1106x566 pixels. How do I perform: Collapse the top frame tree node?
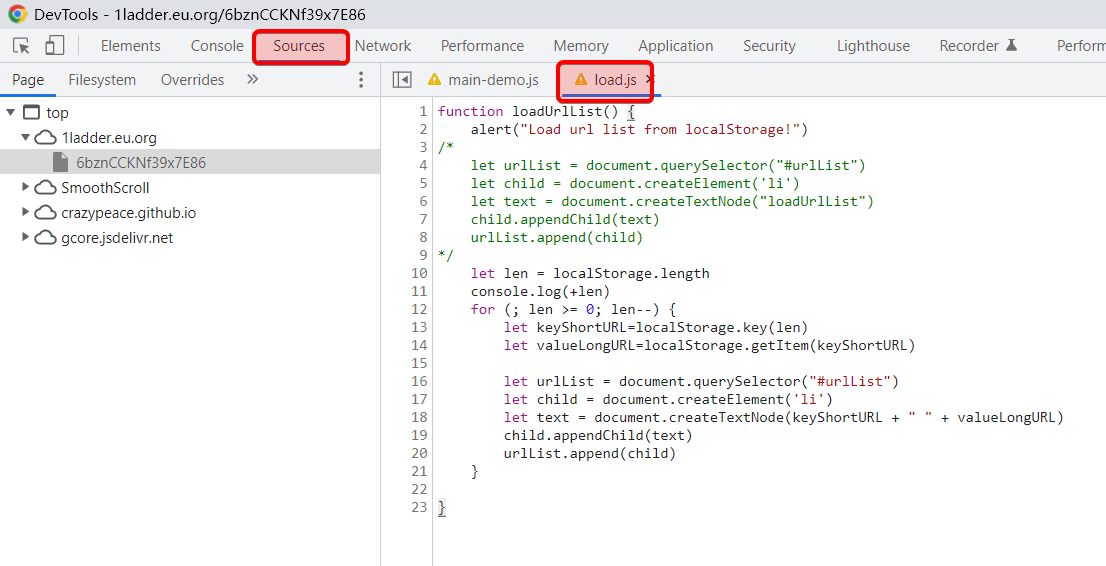point(11,113)
